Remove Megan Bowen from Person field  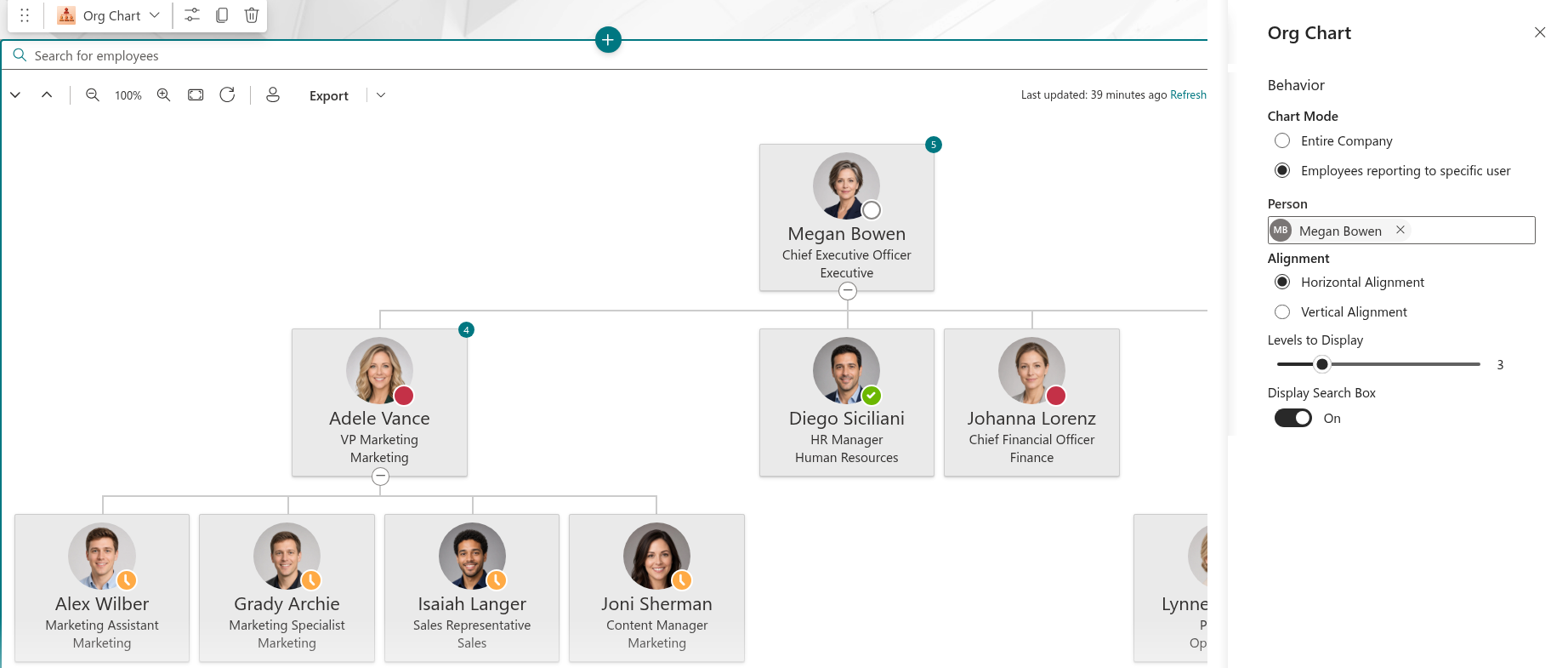pos(1400,230)
